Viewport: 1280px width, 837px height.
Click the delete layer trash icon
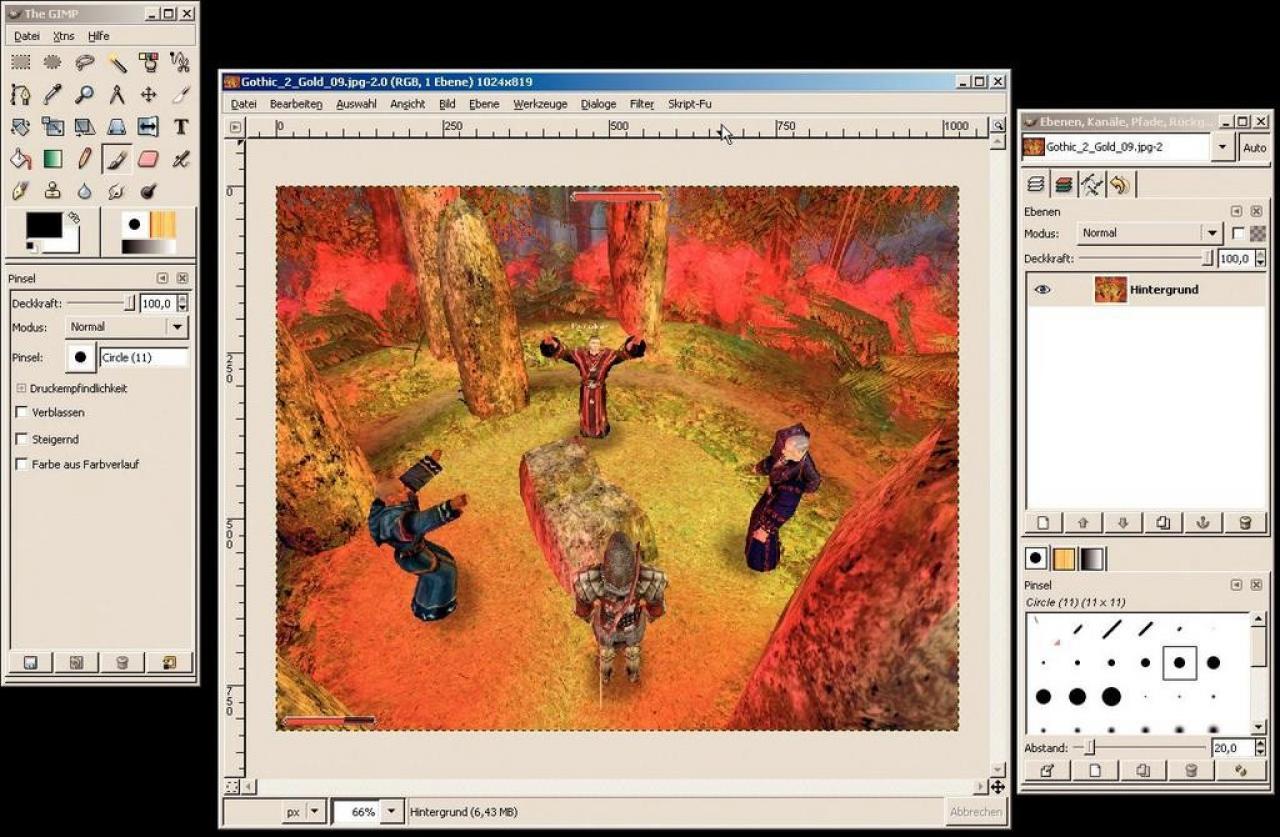[1245, 522]
